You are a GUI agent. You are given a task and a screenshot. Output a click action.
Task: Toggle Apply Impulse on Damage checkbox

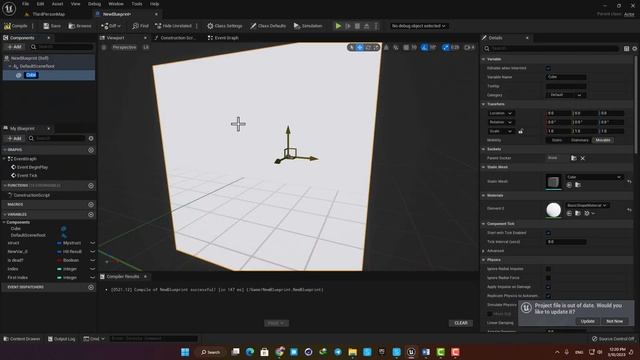pos(548,287)
